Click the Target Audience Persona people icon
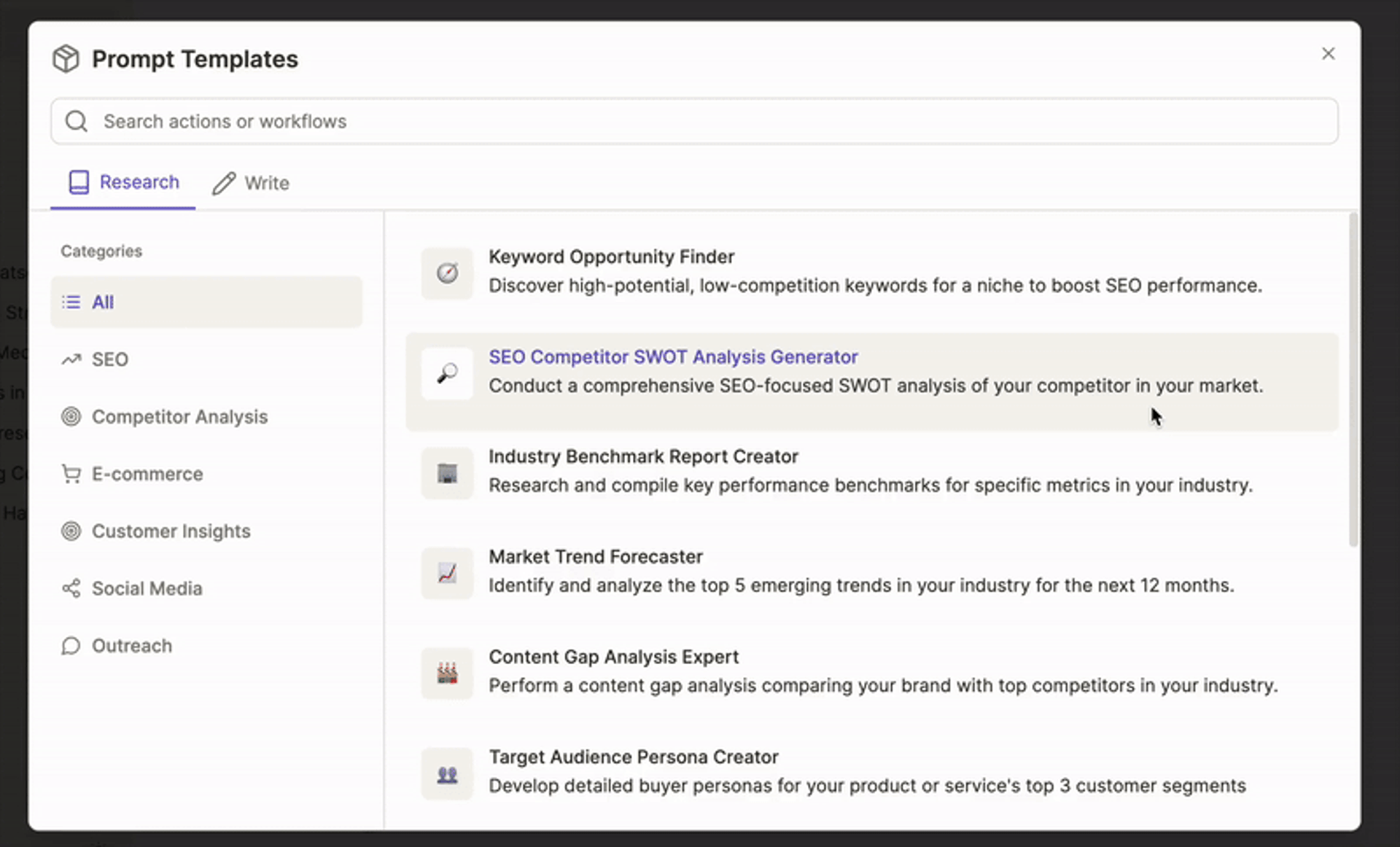1400x847 pixels. point(447,773)
